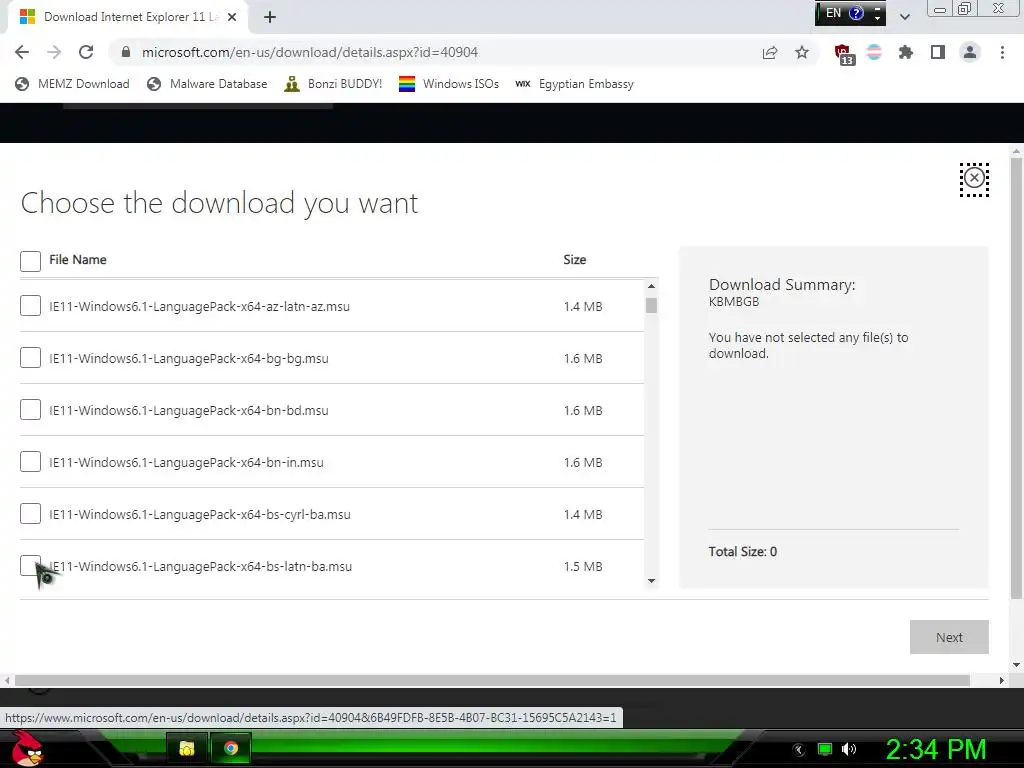Open the volume speaker tray icon
Viewport: 1024px width, 768px height.
point(848,749)
